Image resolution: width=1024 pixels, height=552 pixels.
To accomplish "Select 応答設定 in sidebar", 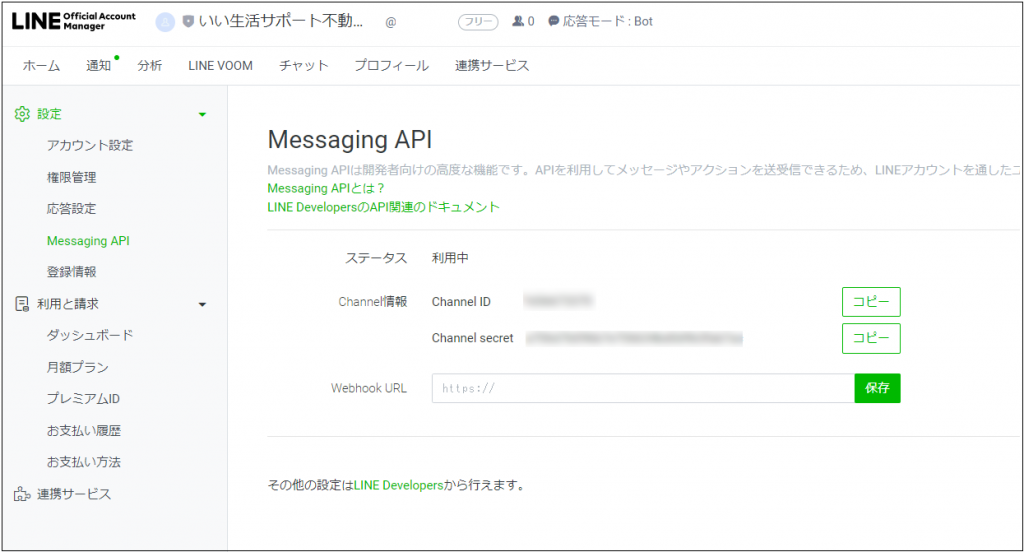I will (72, 208).
